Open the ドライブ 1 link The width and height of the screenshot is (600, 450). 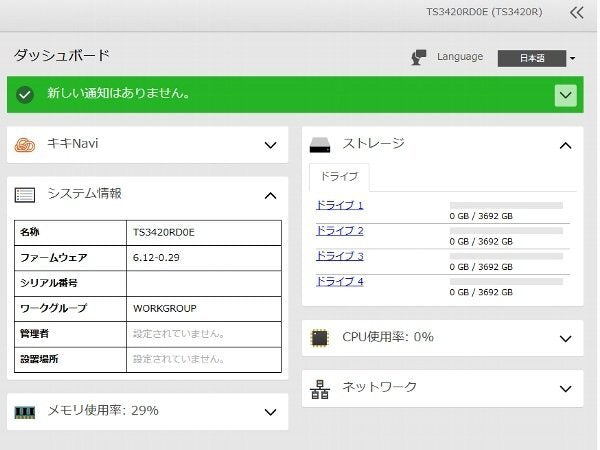point(339,205)
